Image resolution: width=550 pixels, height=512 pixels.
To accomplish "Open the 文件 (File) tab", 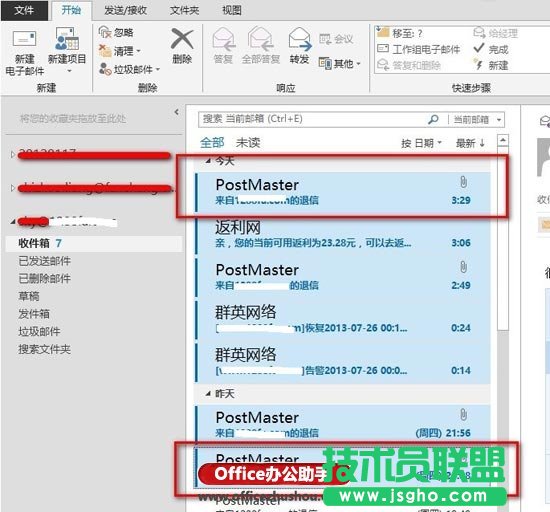I will coord(24,10).
